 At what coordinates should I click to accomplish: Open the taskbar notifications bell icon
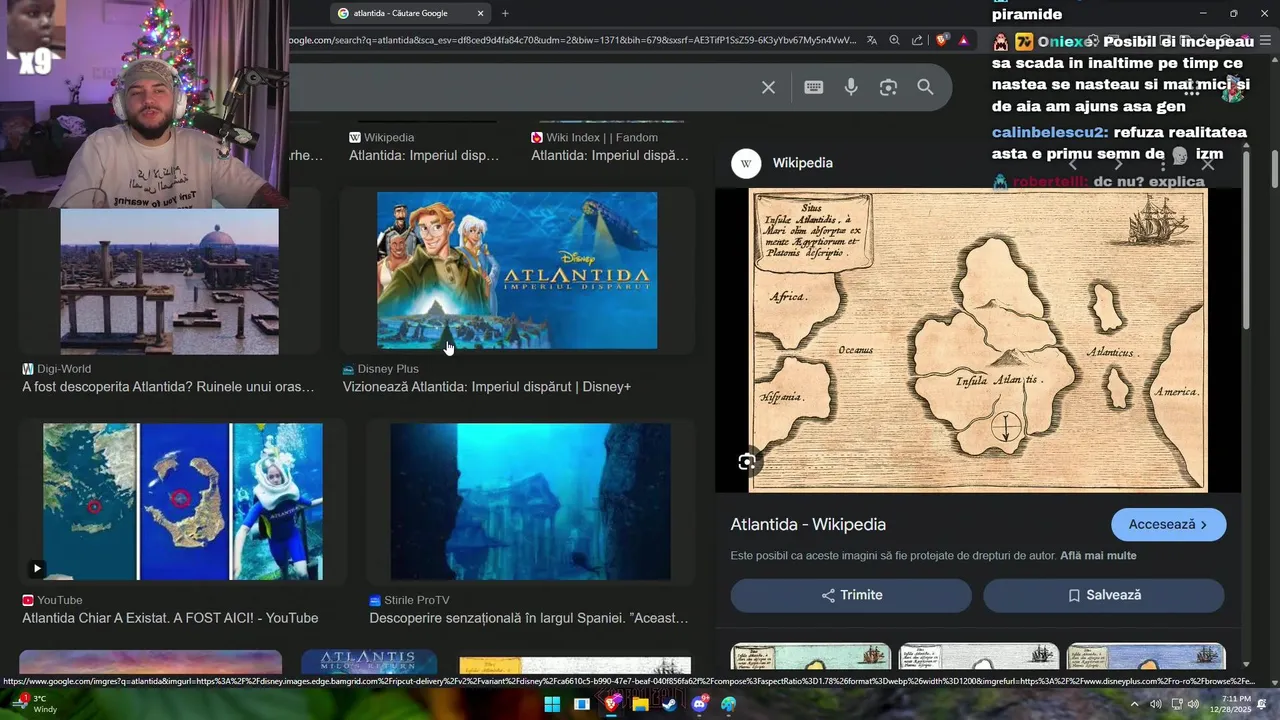coord(1263,704)
